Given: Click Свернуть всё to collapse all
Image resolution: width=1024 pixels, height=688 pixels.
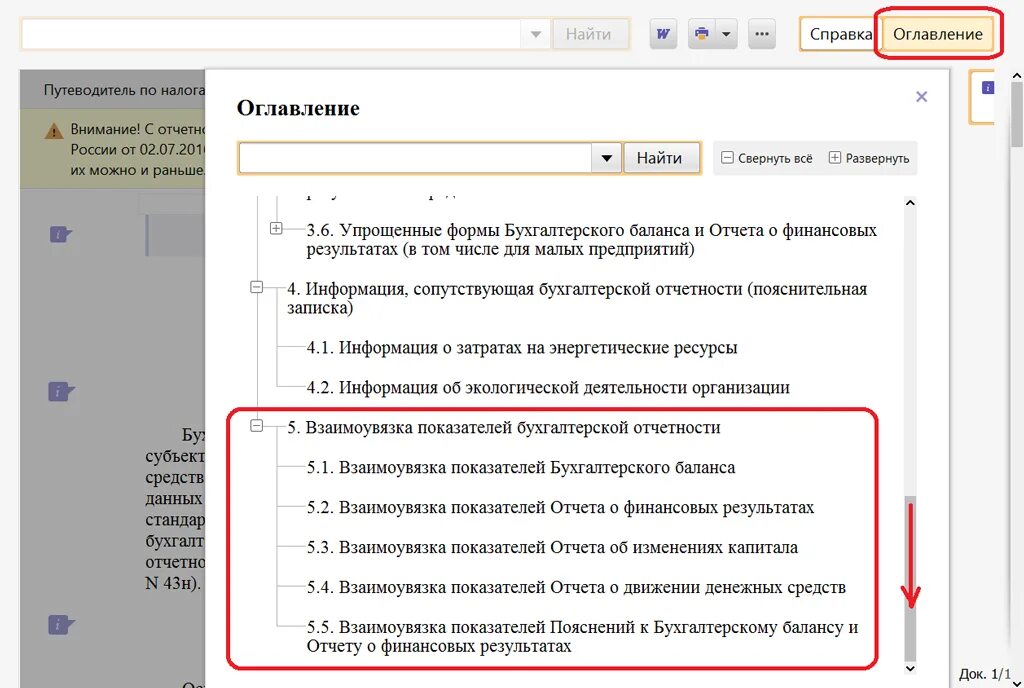Looking at the screenshot, I should pos(767,158).
